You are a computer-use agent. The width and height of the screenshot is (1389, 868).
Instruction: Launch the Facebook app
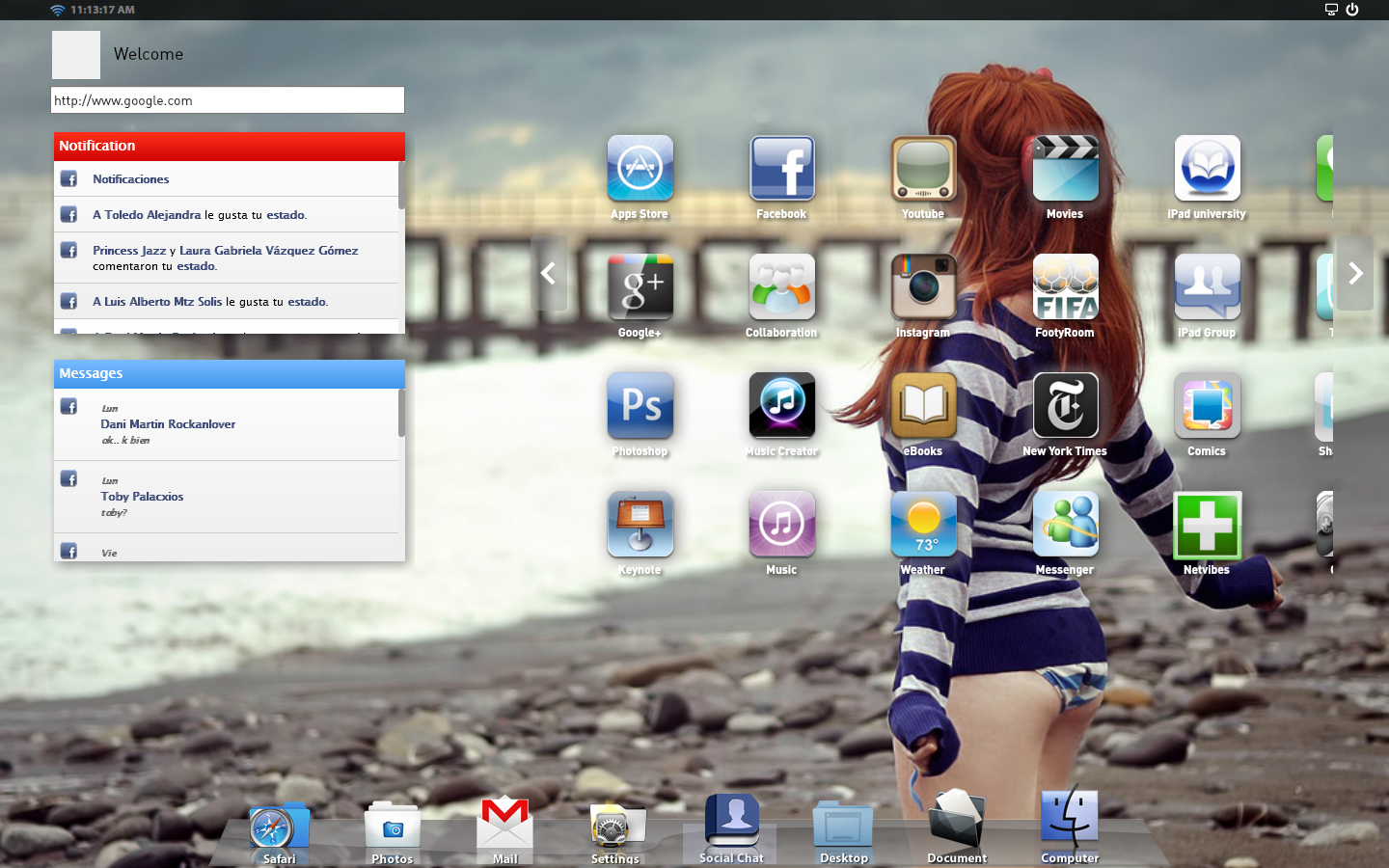(781, 168)
